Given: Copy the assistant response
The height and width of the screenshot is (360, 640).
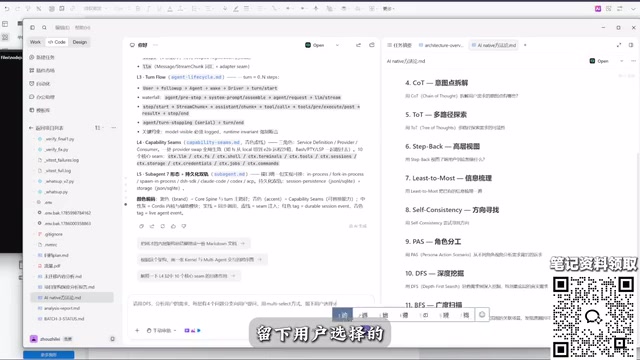Looking at the screenshot, I should [141, 226].
